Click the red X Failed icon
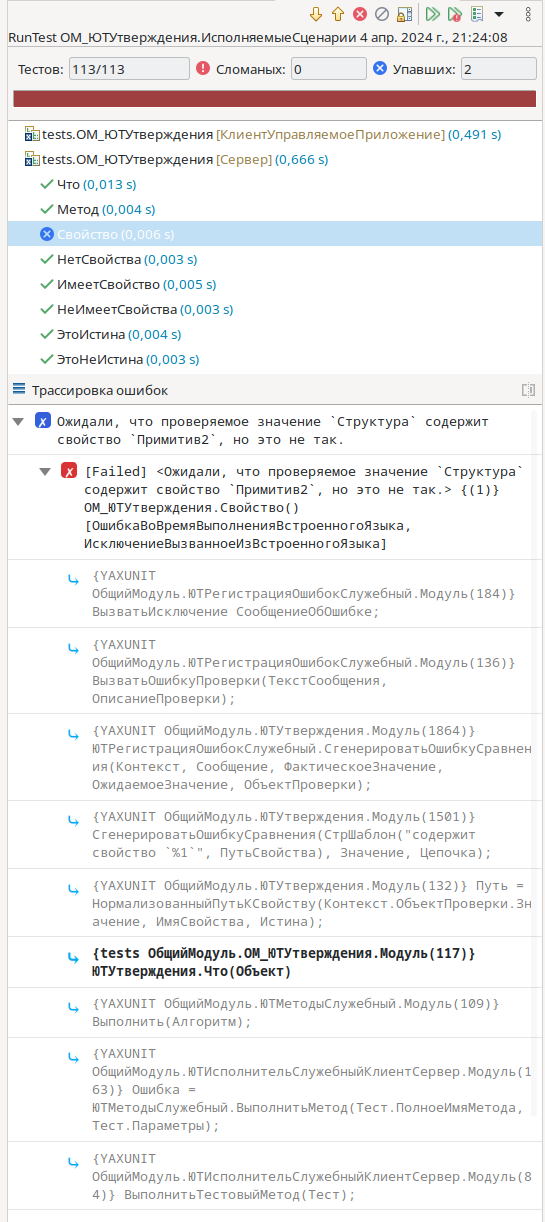The height and width of the screenshot is (1222, 545). coord(69,471)
